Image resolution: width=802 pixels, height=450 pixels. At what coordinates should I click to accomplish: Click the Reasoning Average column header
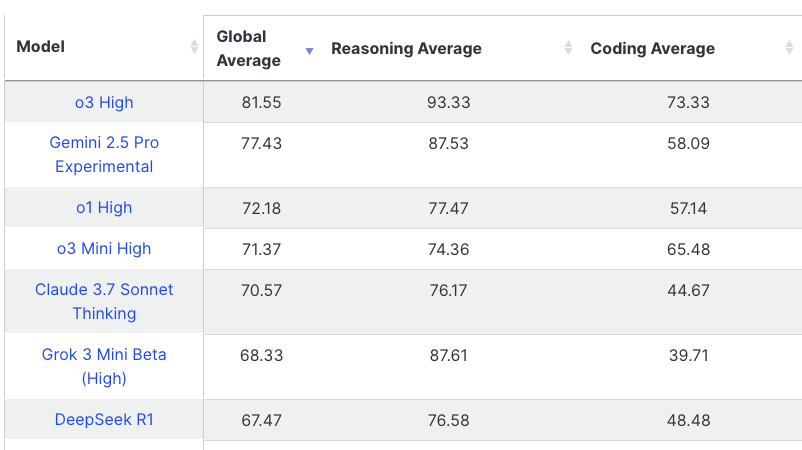(407, 48)
